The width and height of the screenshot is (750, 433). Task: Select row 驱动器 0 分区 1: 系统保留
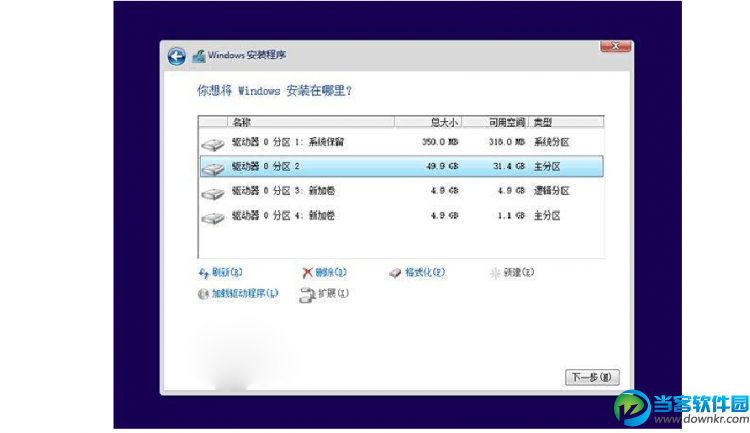(x=401, y=142)
